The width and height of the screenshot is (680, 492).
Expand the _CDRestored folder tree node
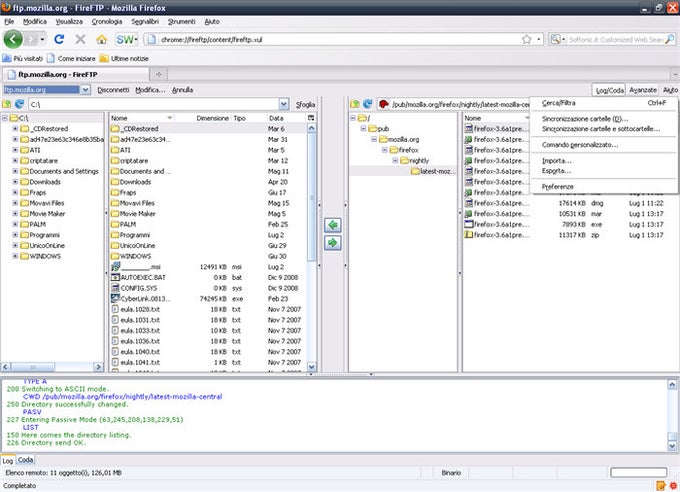click(15, 129)
